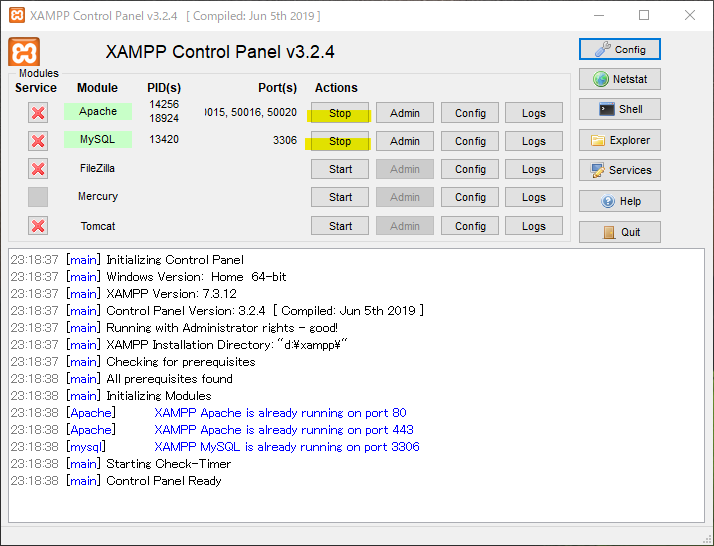Click log line 'Initializing Control Panel'
Viewport: 714px width, 546px height.
pos(175,260)
